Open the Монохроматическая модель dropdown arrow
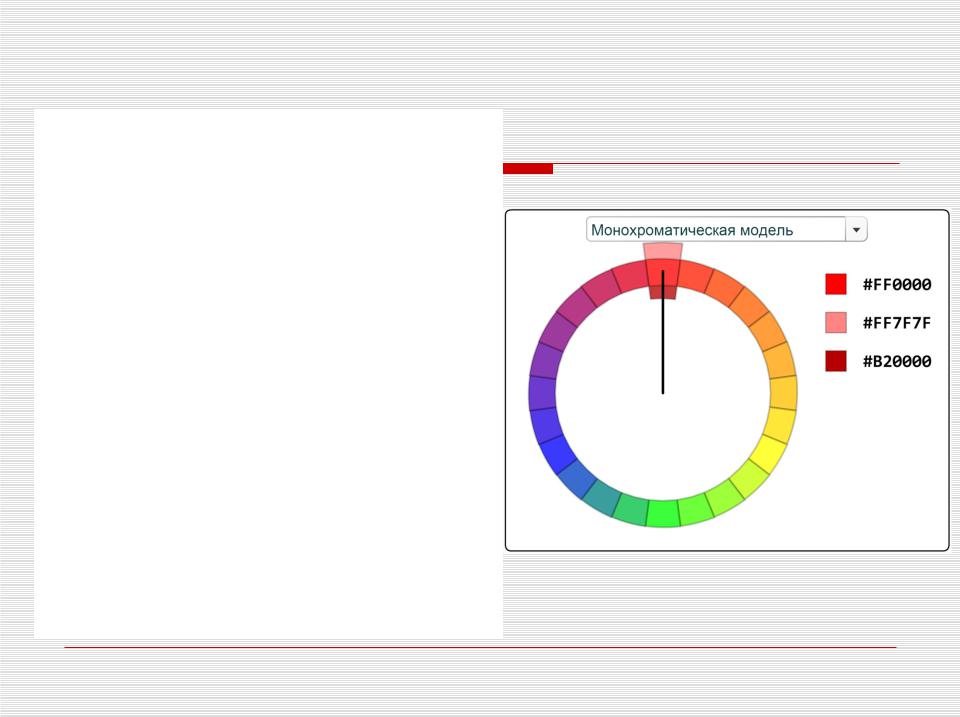The height and width of the screenshot is (717, 960). (x=856, y=230)
